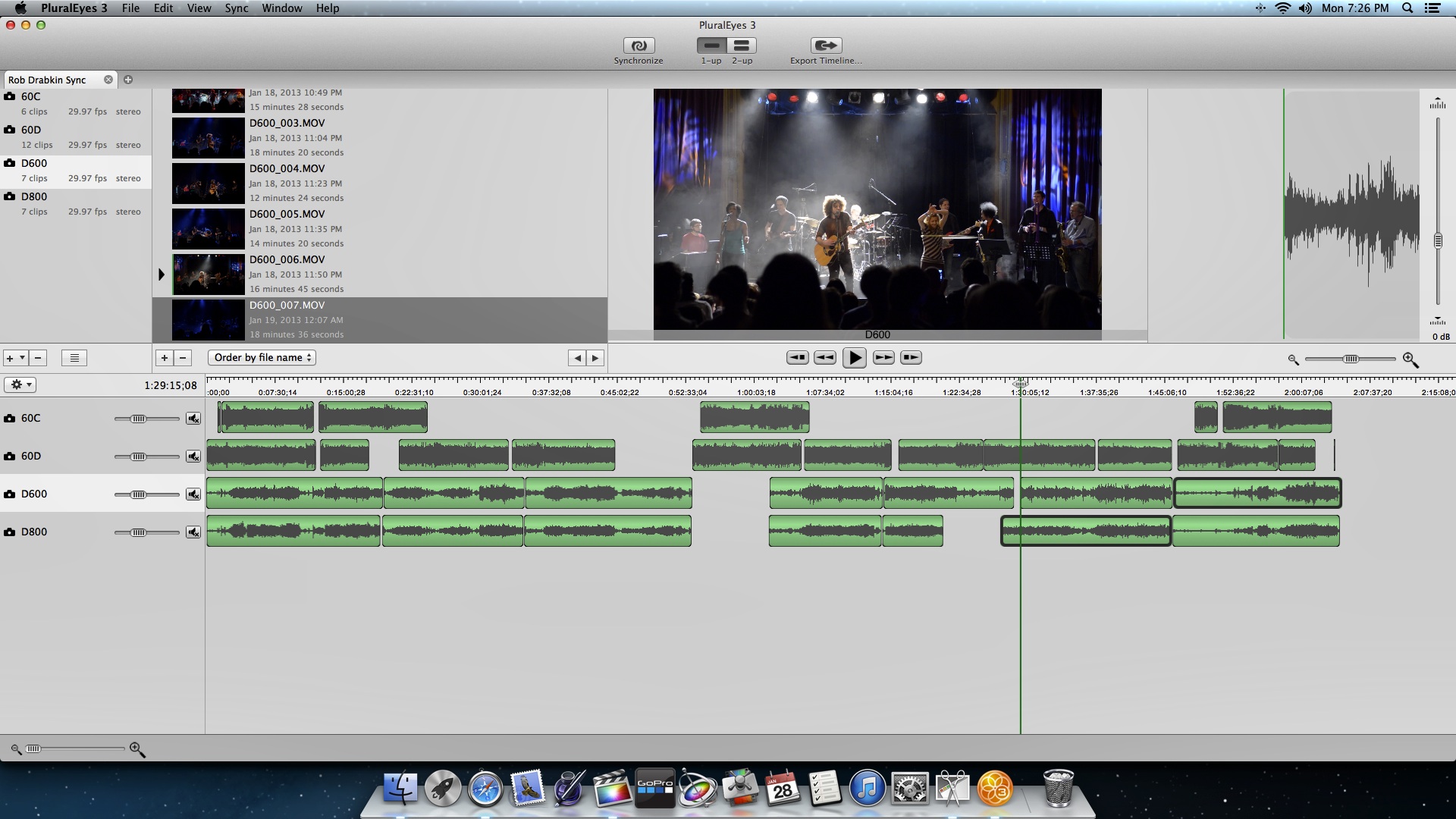This screenshot has width=1456, height=819.
Task: Click the volume icon in menu bar
Action: [x=1305, y=8]
